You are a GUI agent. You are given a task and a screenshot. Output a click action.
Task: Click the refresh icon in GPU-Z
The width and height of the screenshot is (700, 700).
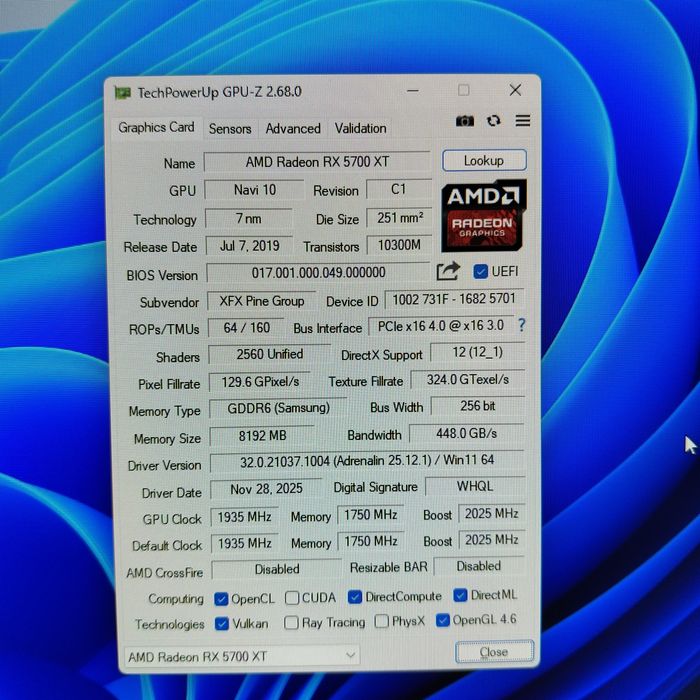click(494, 121)
